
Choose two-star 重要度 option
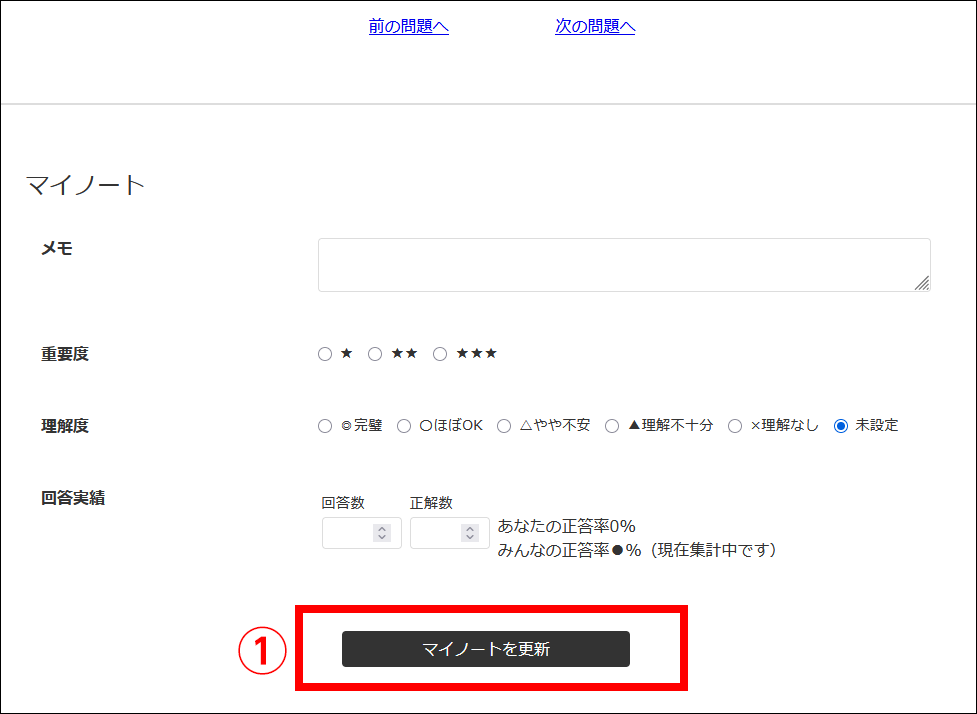click(x=375, y=354)
